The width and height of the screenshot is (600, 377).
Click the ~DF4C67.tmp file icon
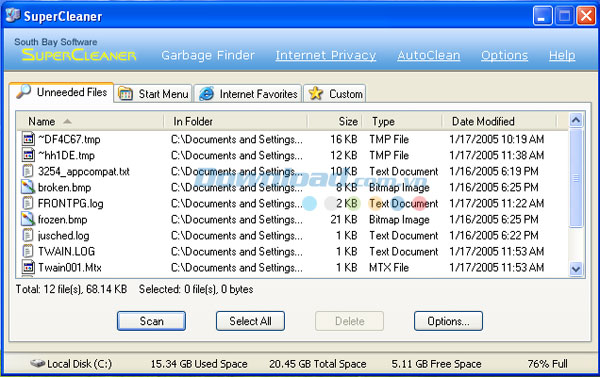point(28,139)
